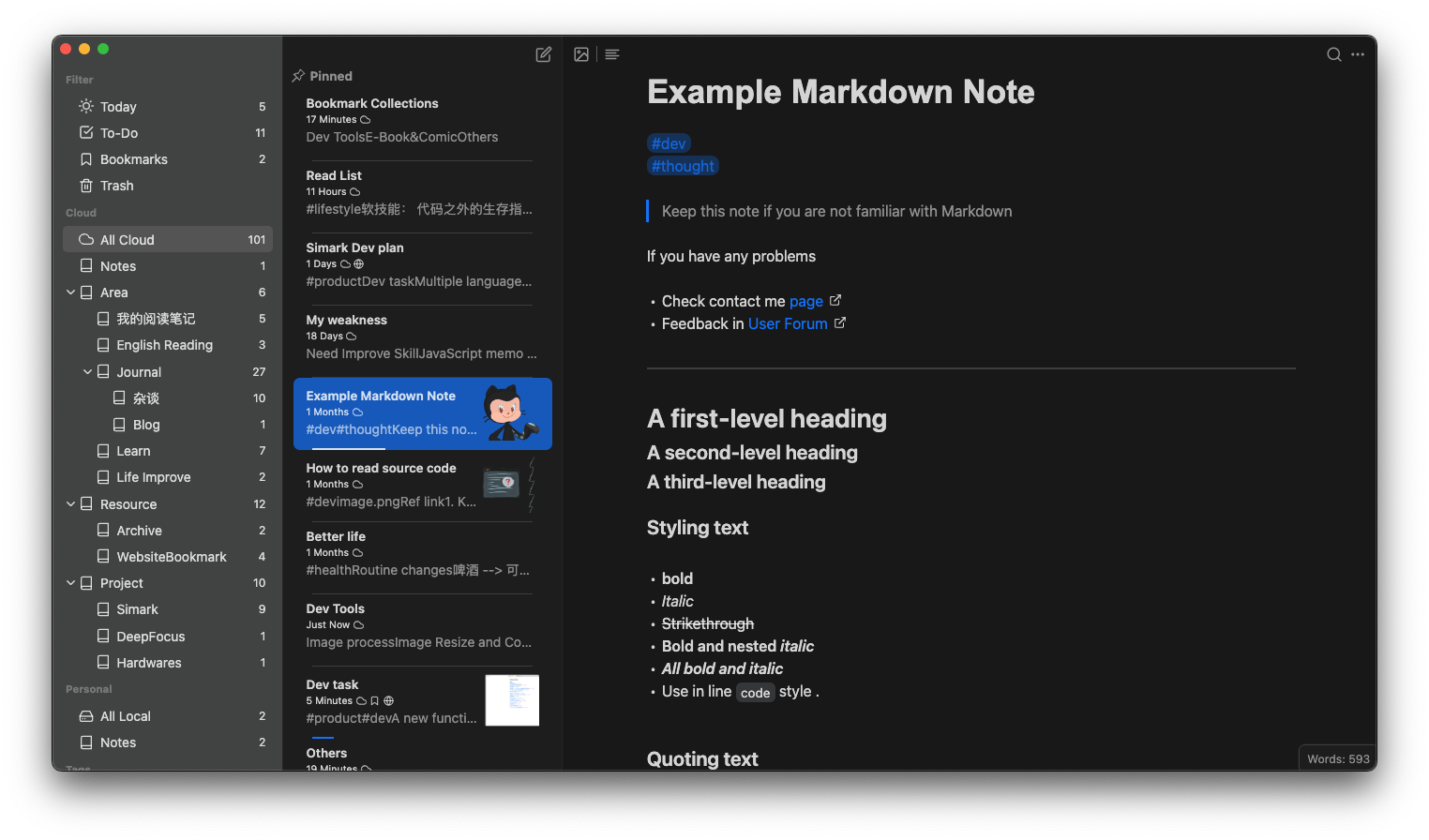This screenshot has width=1429, height=840.
Task: Click the notebook icon of Hardwares
Action: coord(103,662)
